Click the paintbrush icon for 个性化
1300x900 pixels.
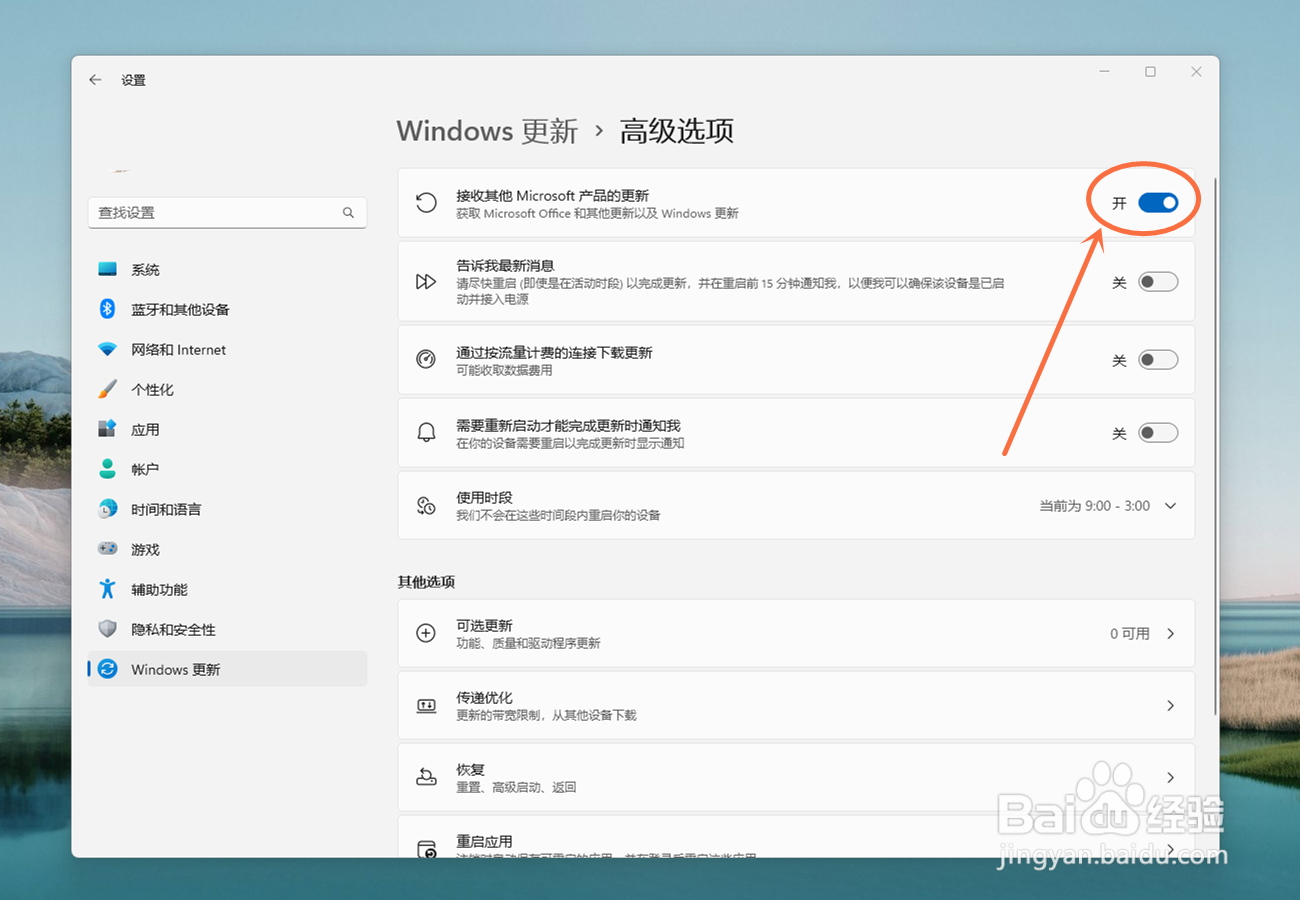coord(108,389)
